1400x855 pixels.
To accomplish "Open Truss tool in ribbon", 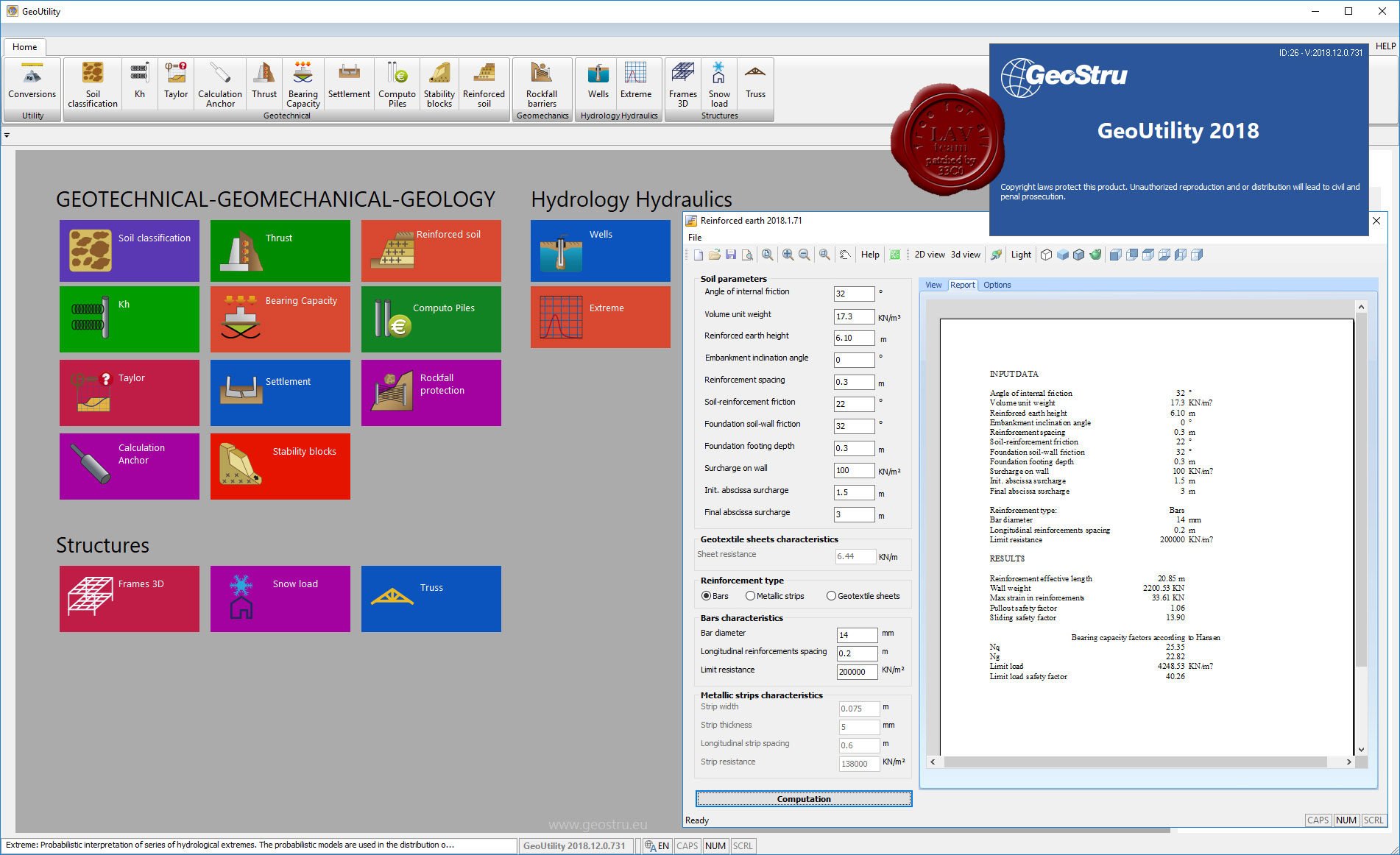I will [x=755, y=84].
